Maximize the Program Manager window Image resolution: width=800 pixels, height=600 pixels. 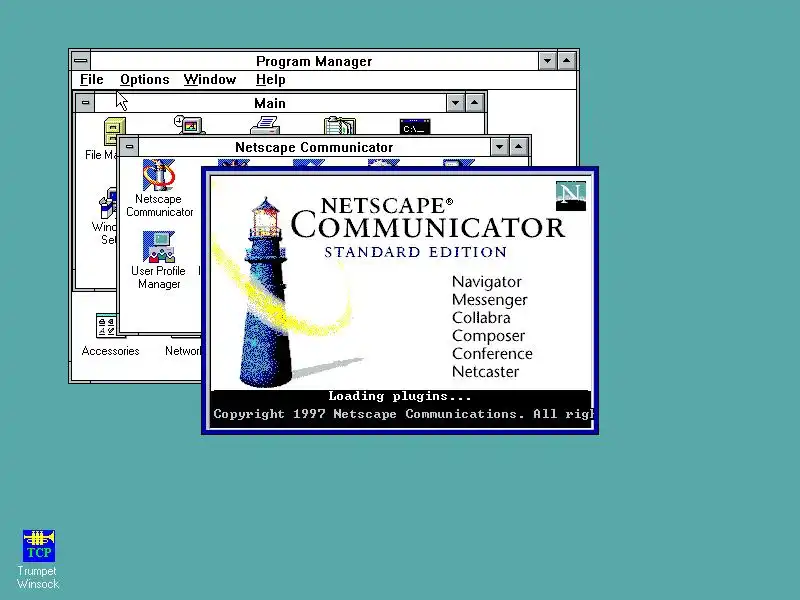pyautogui.click(x=566, y=61)
